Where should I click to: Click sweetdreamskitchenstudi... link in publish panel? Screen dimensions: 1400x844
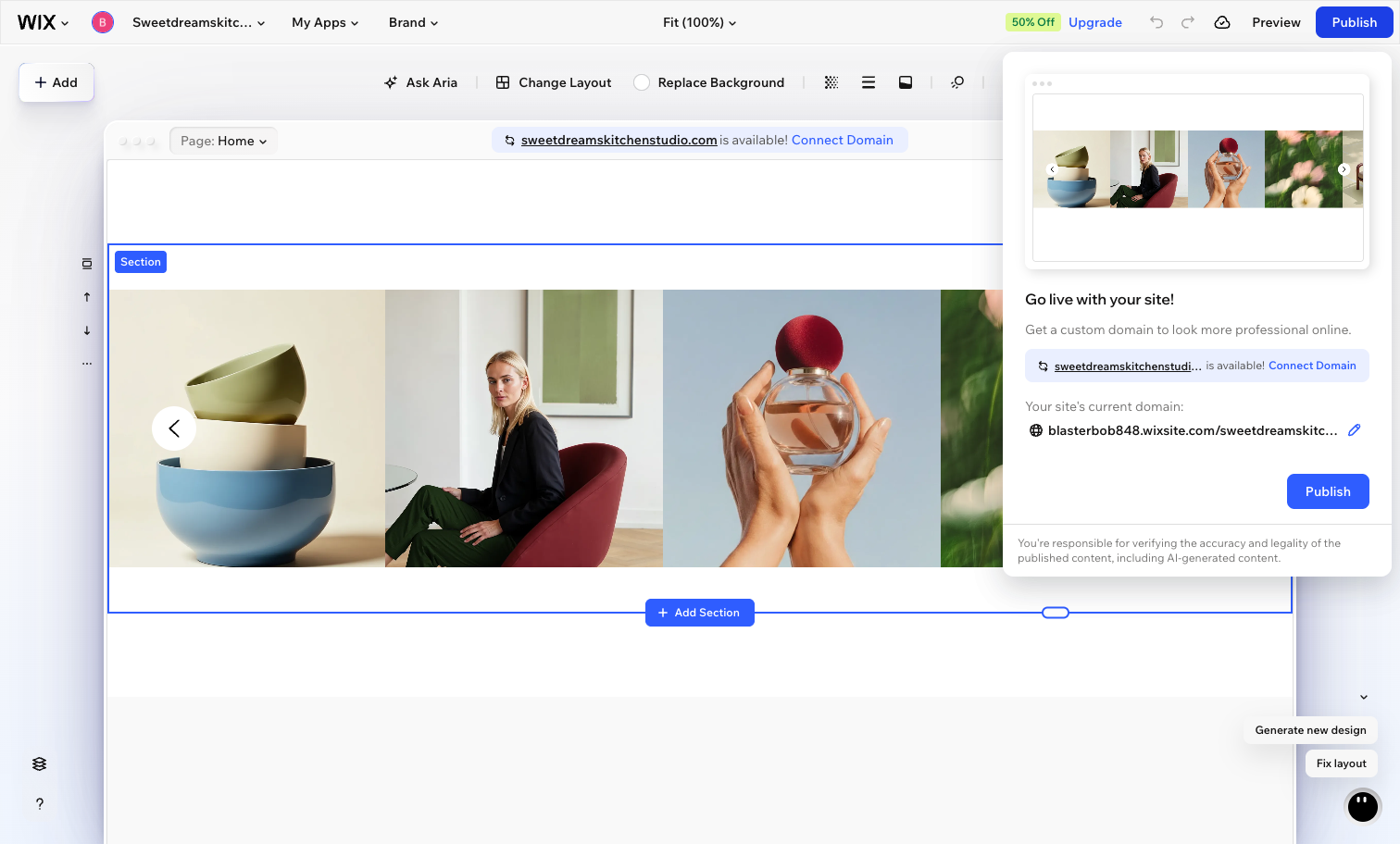click(1128, 366)
